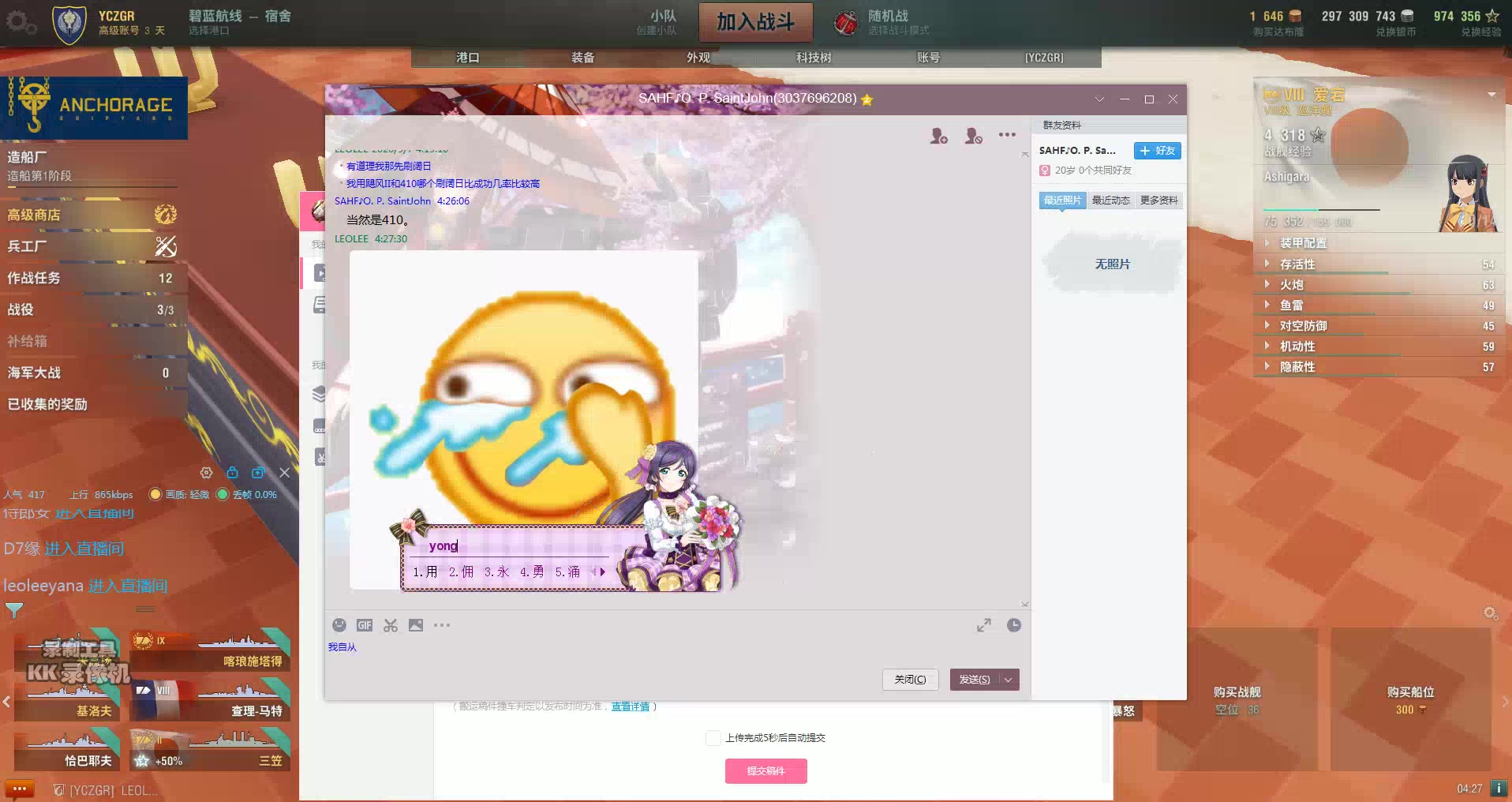This screenshot has width=1512, height=802.
Task: Enter leoleeyana live room link
Action: click(128, 586)
